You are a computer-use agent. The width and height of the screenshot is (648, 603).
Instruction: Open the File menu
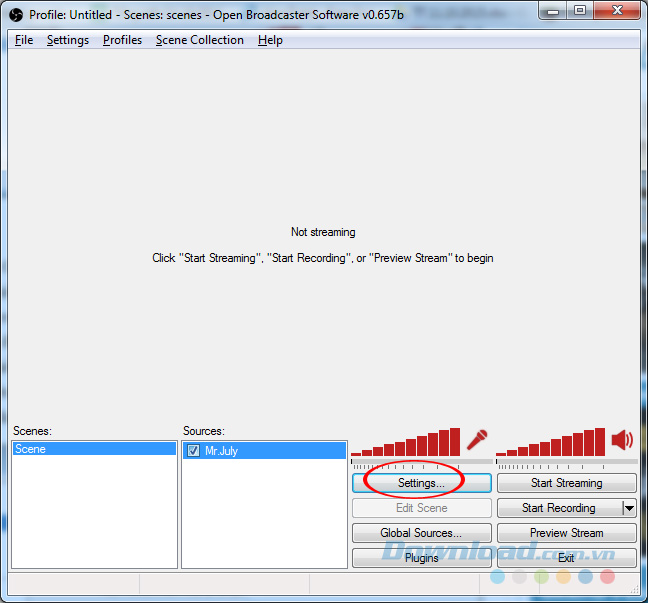(24, 40)
